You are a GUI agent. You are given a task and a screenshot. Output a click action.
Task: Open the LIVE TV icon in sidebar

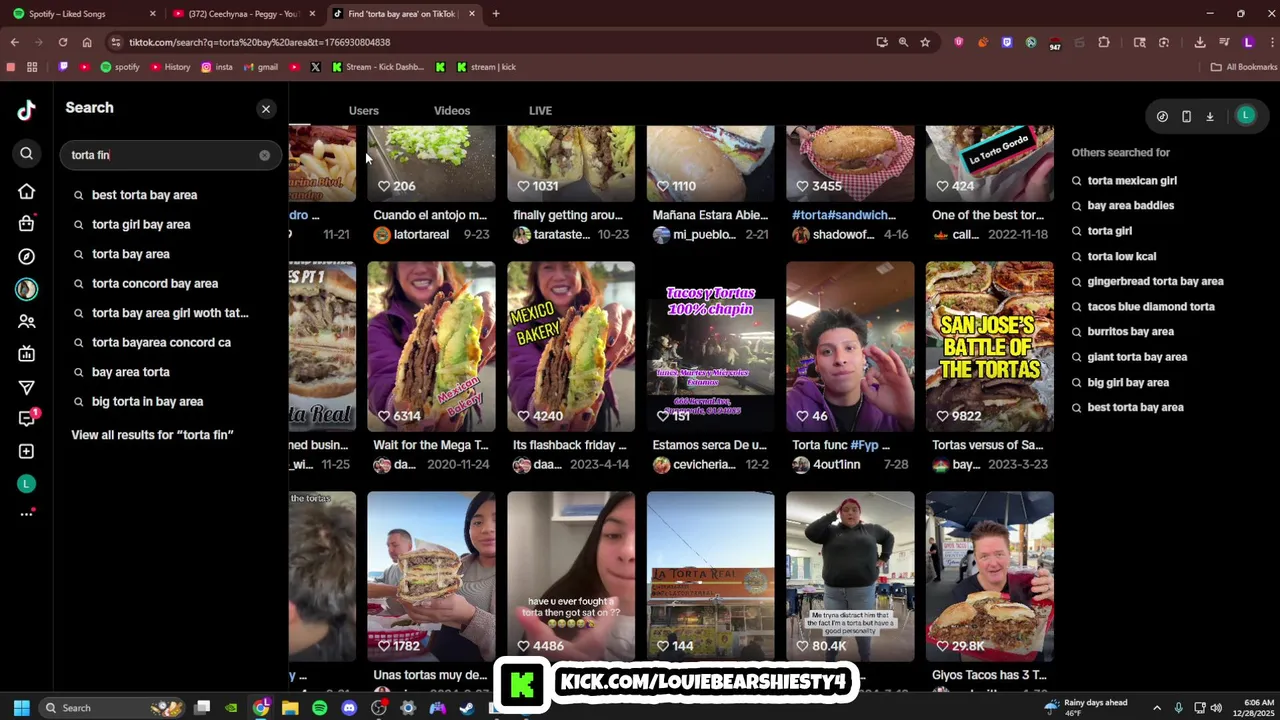tap(26, 354)
